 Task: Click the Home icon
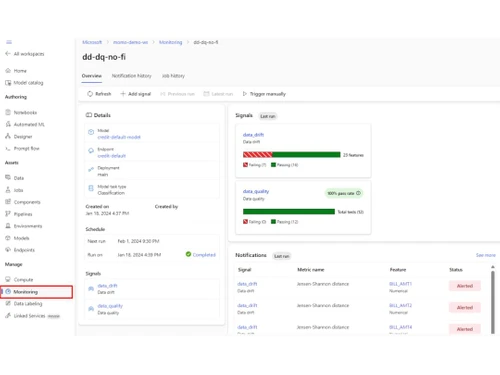tap(8, 71)
